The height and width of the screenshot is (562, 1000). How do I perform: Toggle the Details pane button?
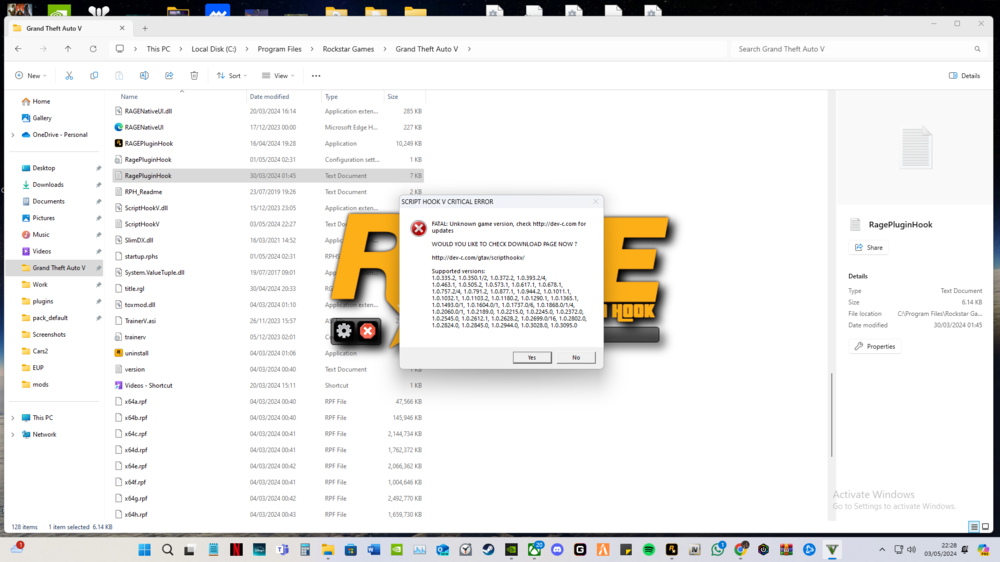tap(964, 75)
